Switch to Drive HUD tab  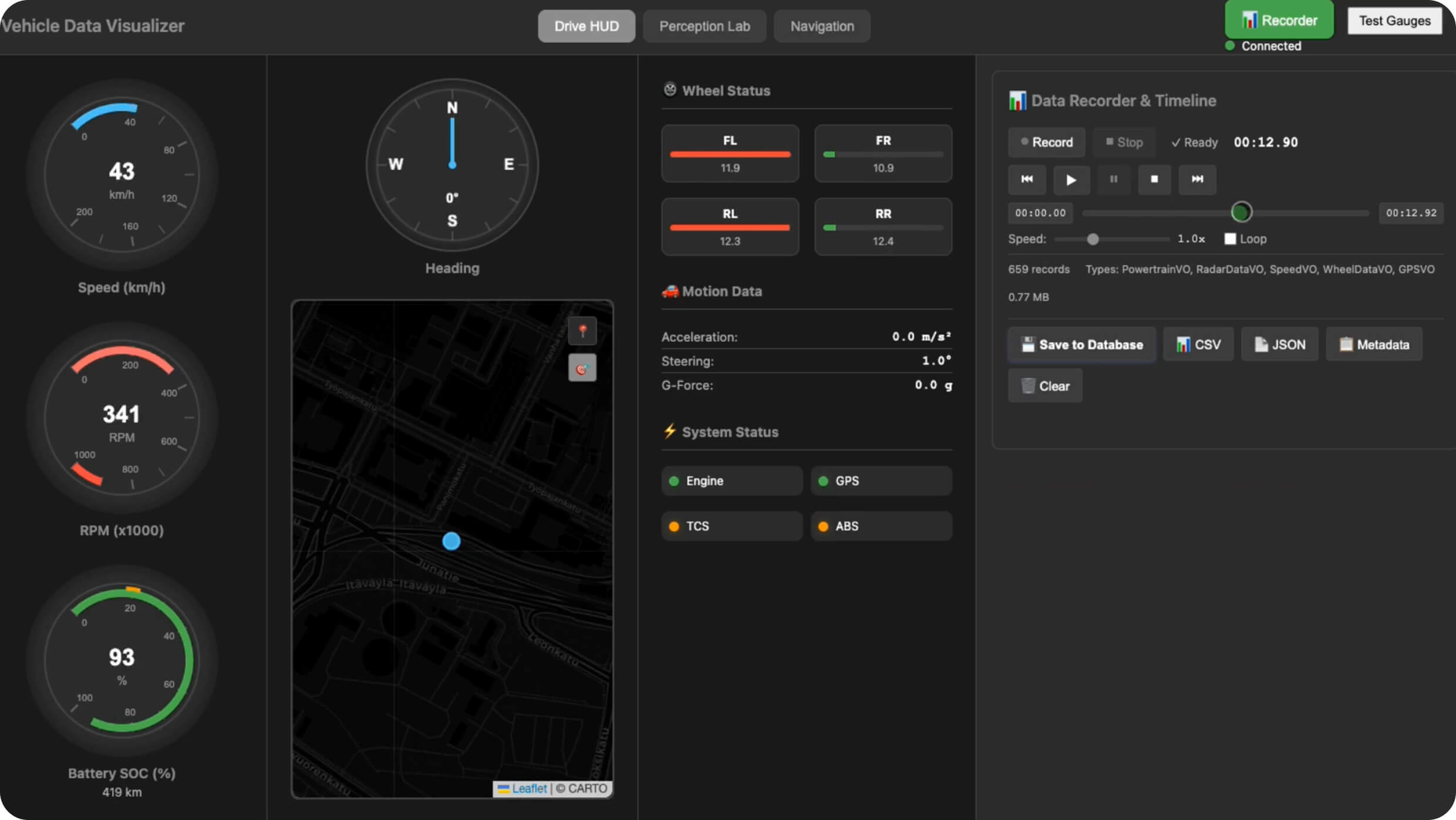coord(587,26)
